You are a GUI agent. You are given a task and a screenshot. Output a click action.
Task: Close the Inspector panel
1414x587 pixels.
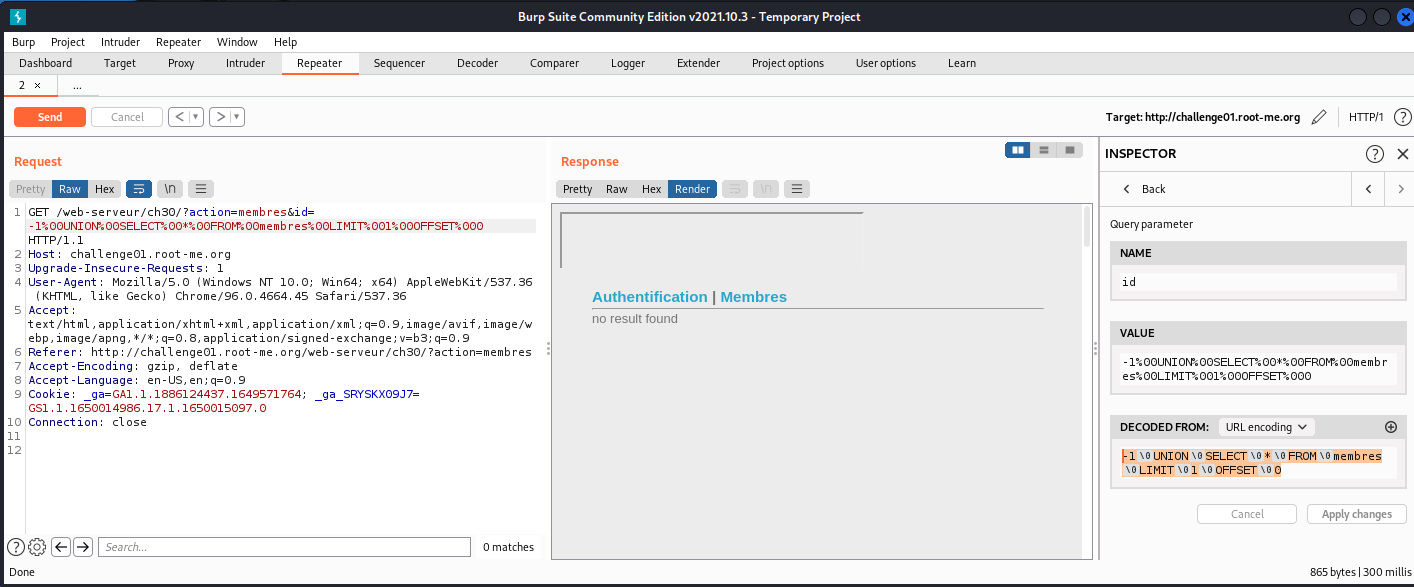pos(1402,154)
